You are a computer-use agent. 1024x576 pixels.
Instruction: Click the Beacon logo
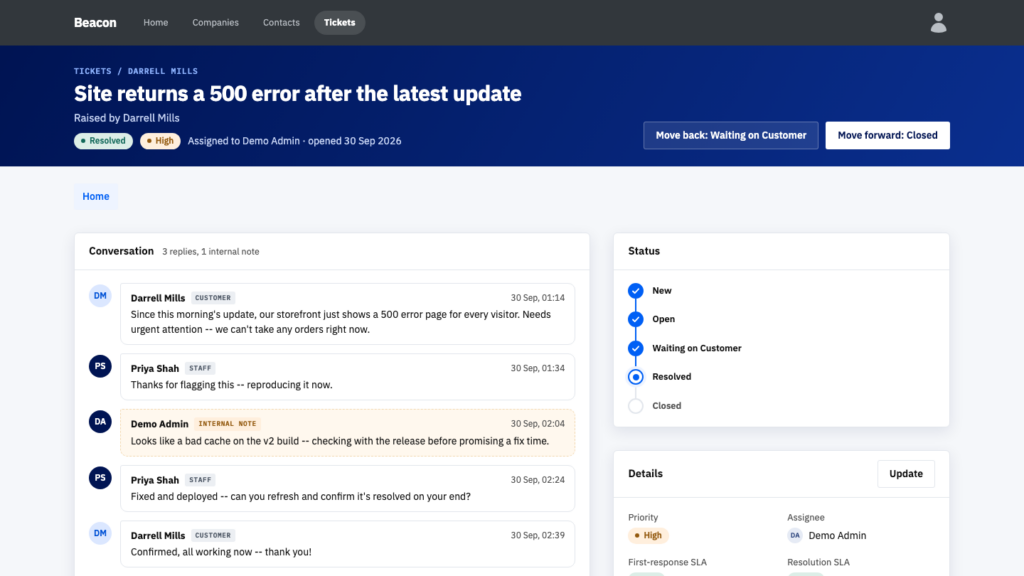point(95,22)
